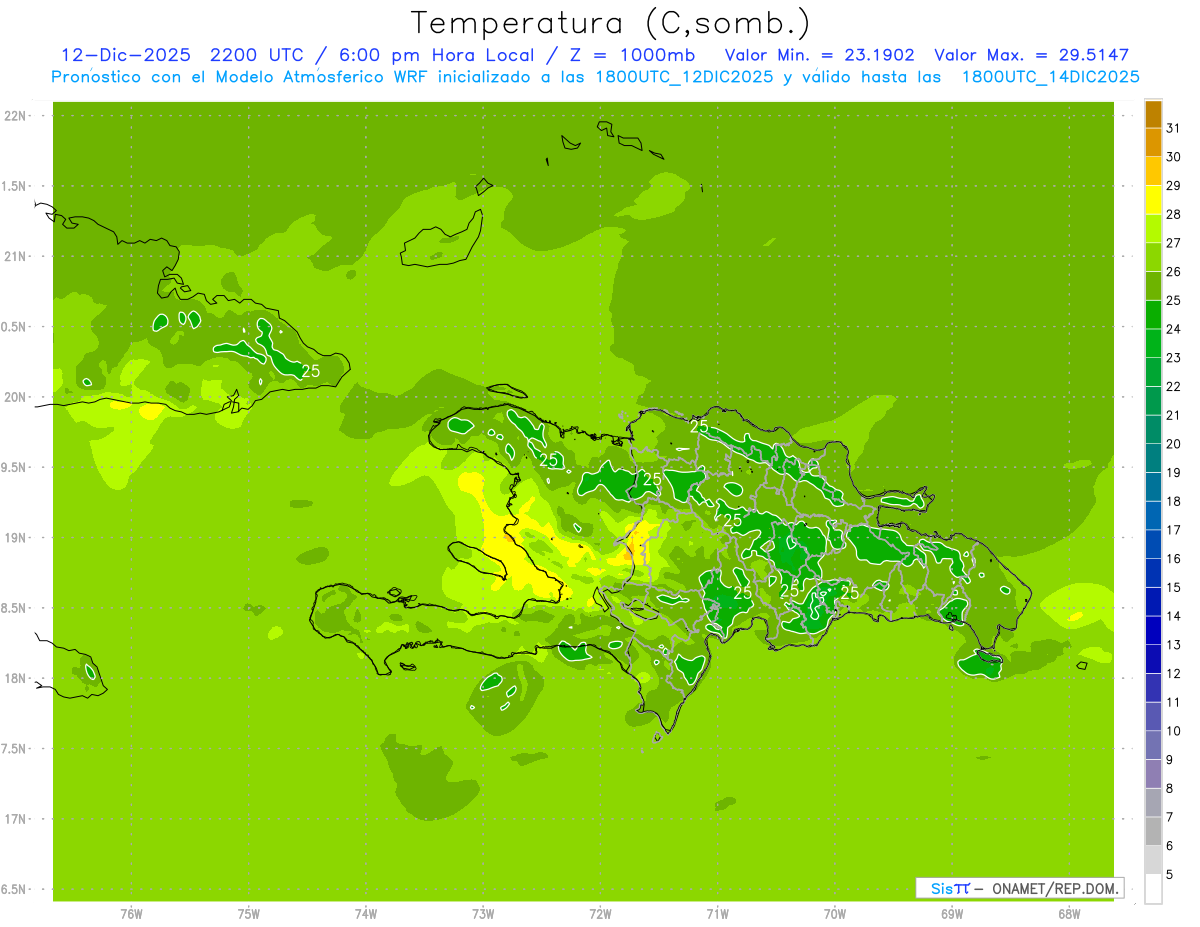Click the '8.5N' latitude axis label
This screenshot has width=1200, height=927.
coord(15,608)
